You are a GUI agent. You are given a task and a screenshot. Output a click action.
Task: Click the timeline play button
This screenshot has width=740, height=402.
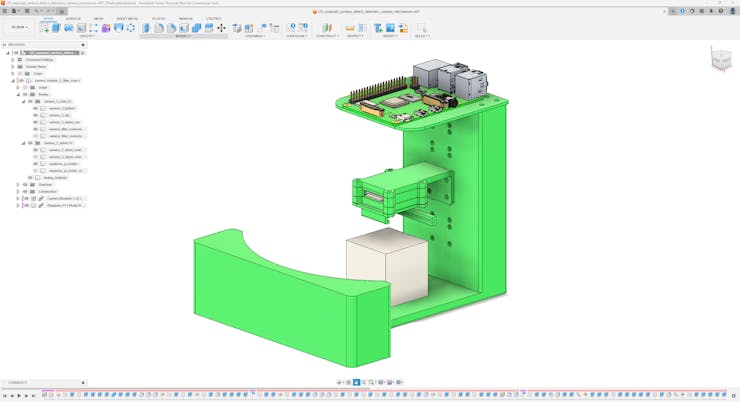tap(19, 396)
